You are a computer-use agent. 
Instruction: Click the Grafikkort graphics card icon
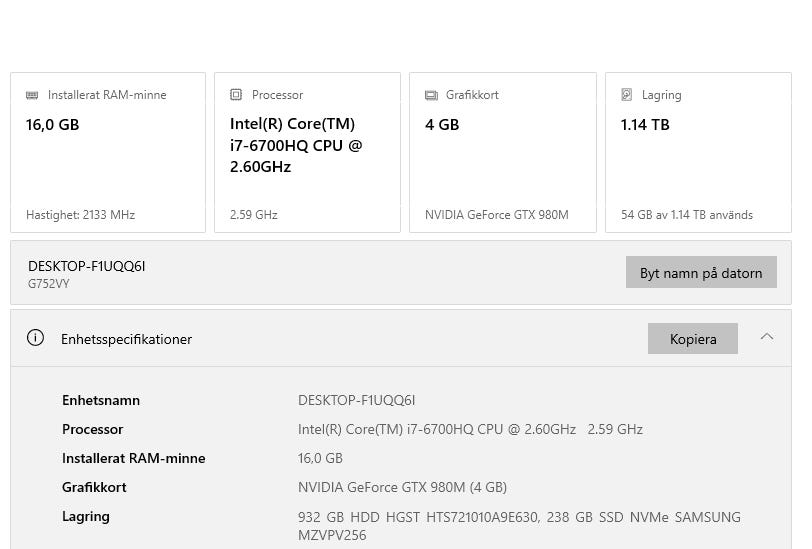(x=431, y=95)
